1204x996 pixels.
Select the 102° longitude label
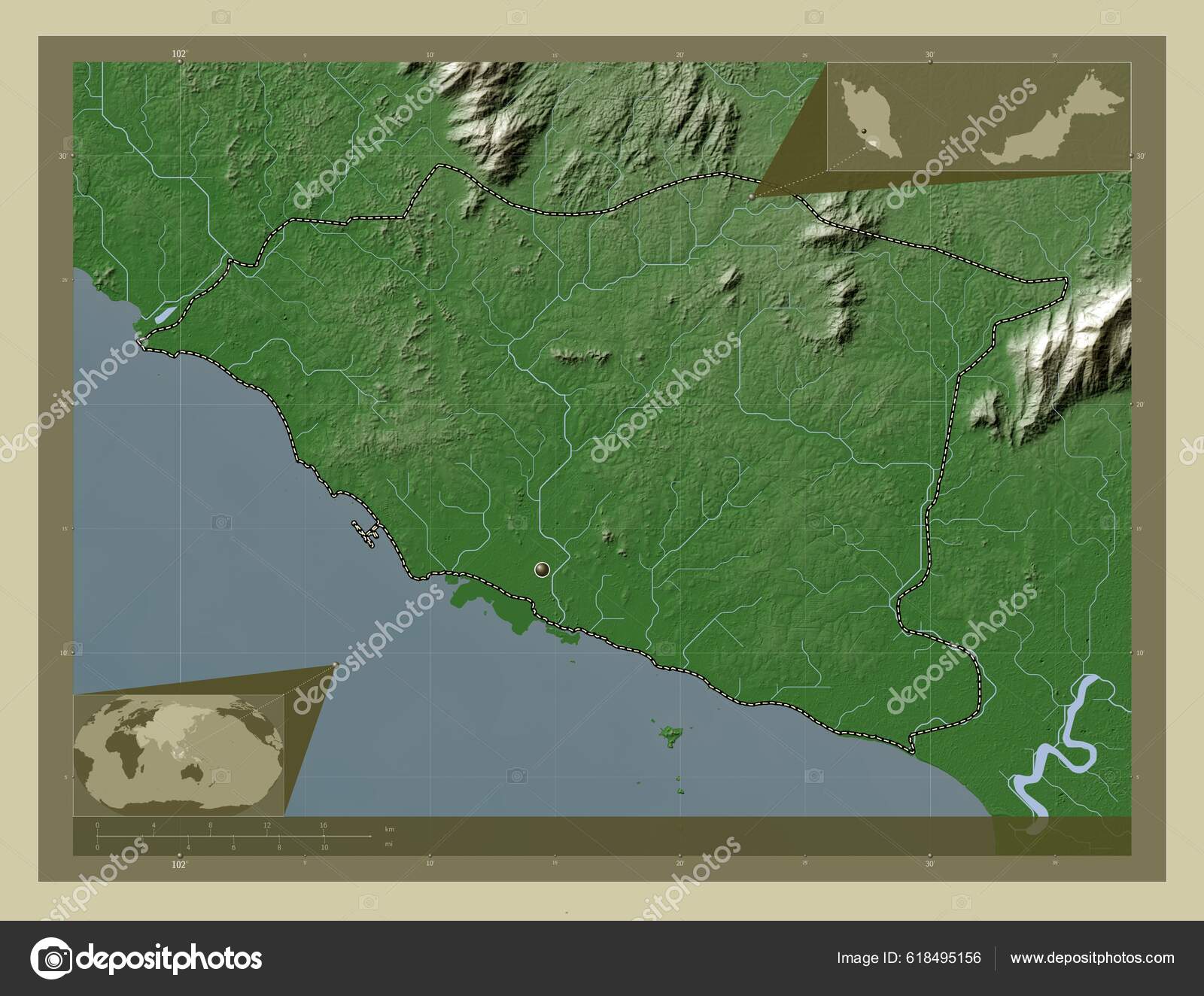(178, 54)
